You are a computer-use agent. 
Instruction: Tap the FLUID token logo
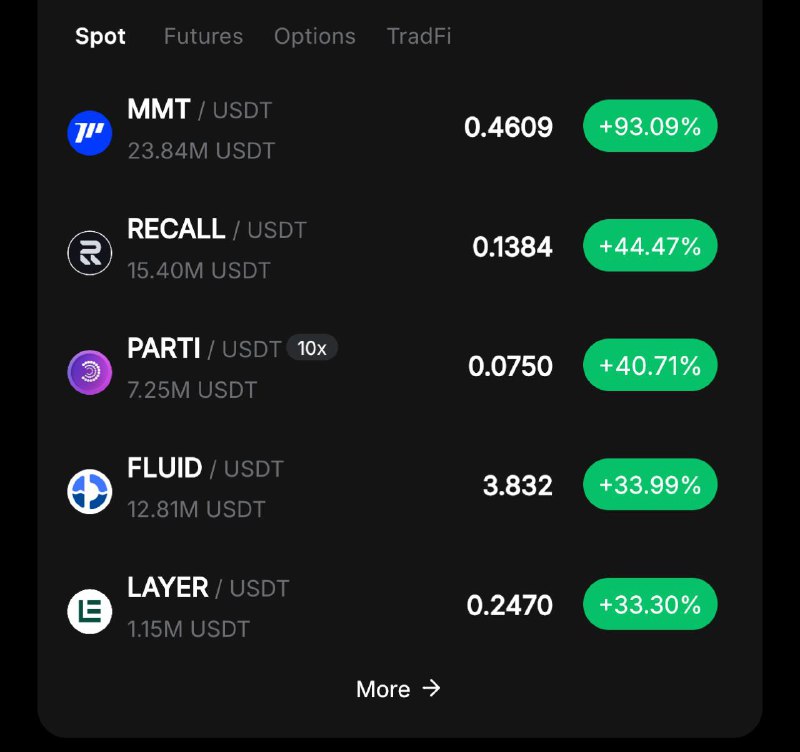point(90,491)
